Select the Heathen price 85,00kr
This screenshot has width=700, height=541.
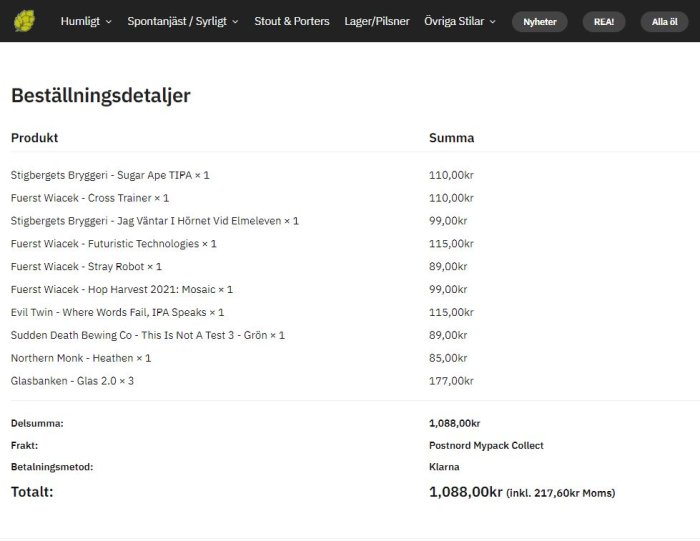pos(448,358)
